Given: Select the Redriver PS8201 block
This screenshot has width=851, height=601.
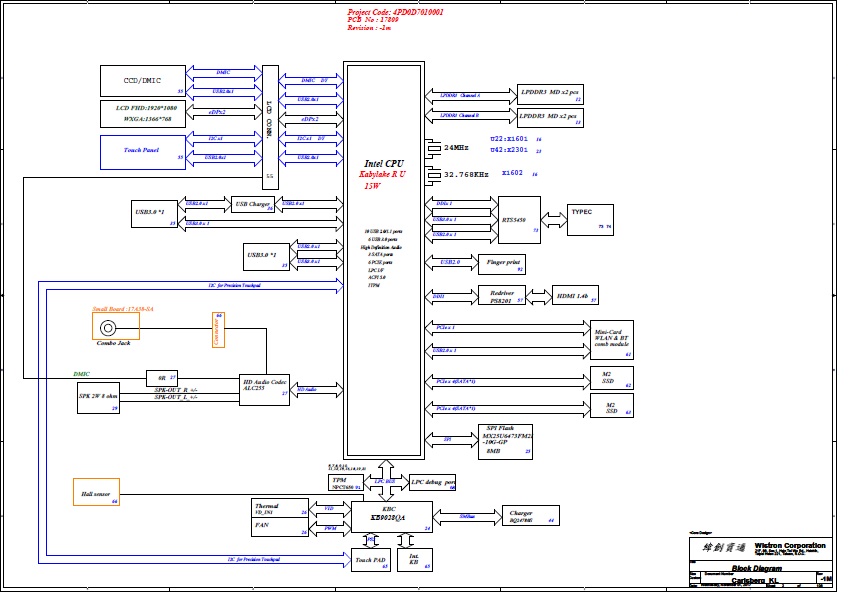Looking at the screenshot, I should click(501, 295).
